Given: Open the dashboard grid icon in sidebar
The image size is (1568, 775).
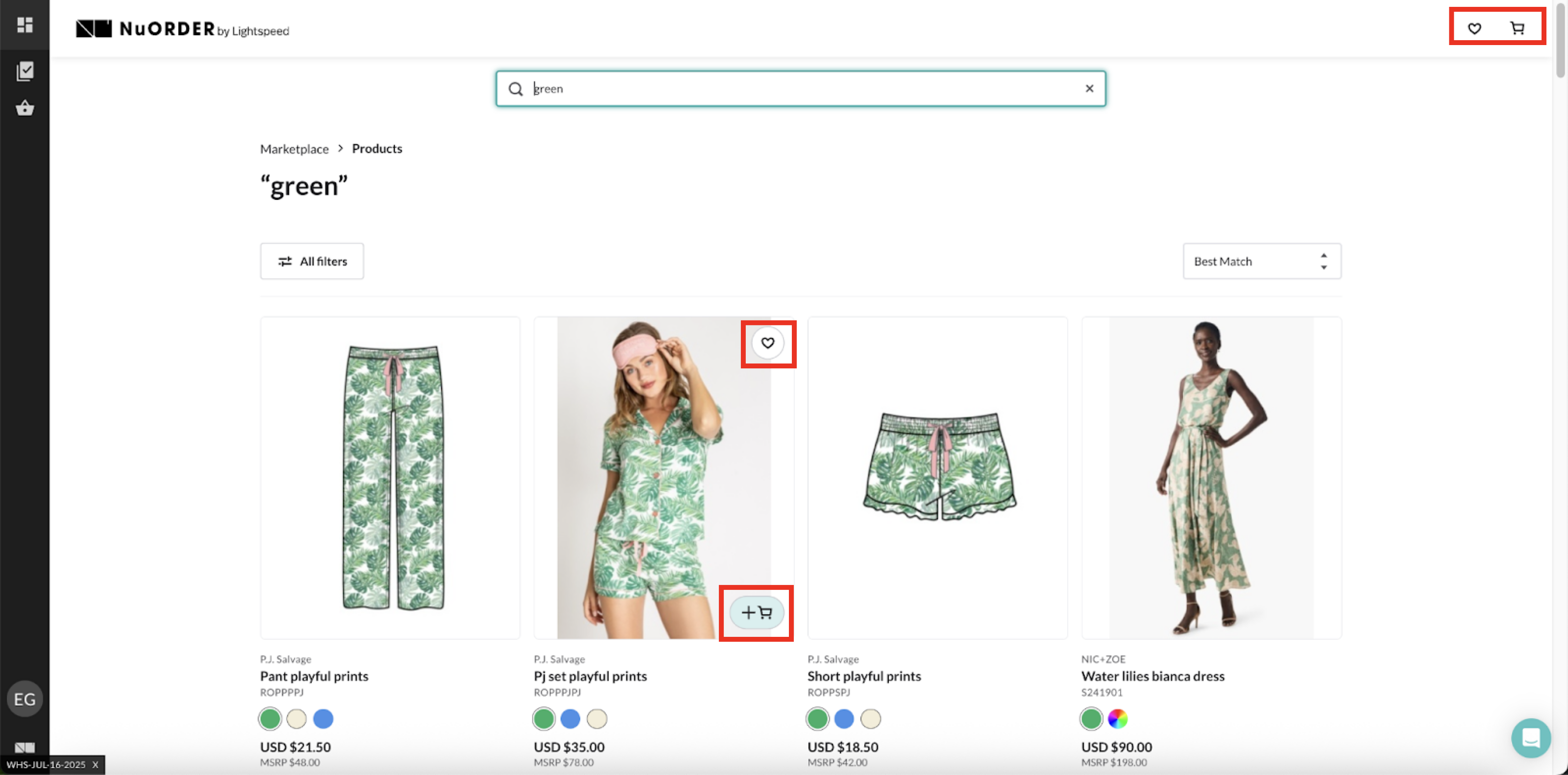Looking at the screenshot, I should [25, 25].
